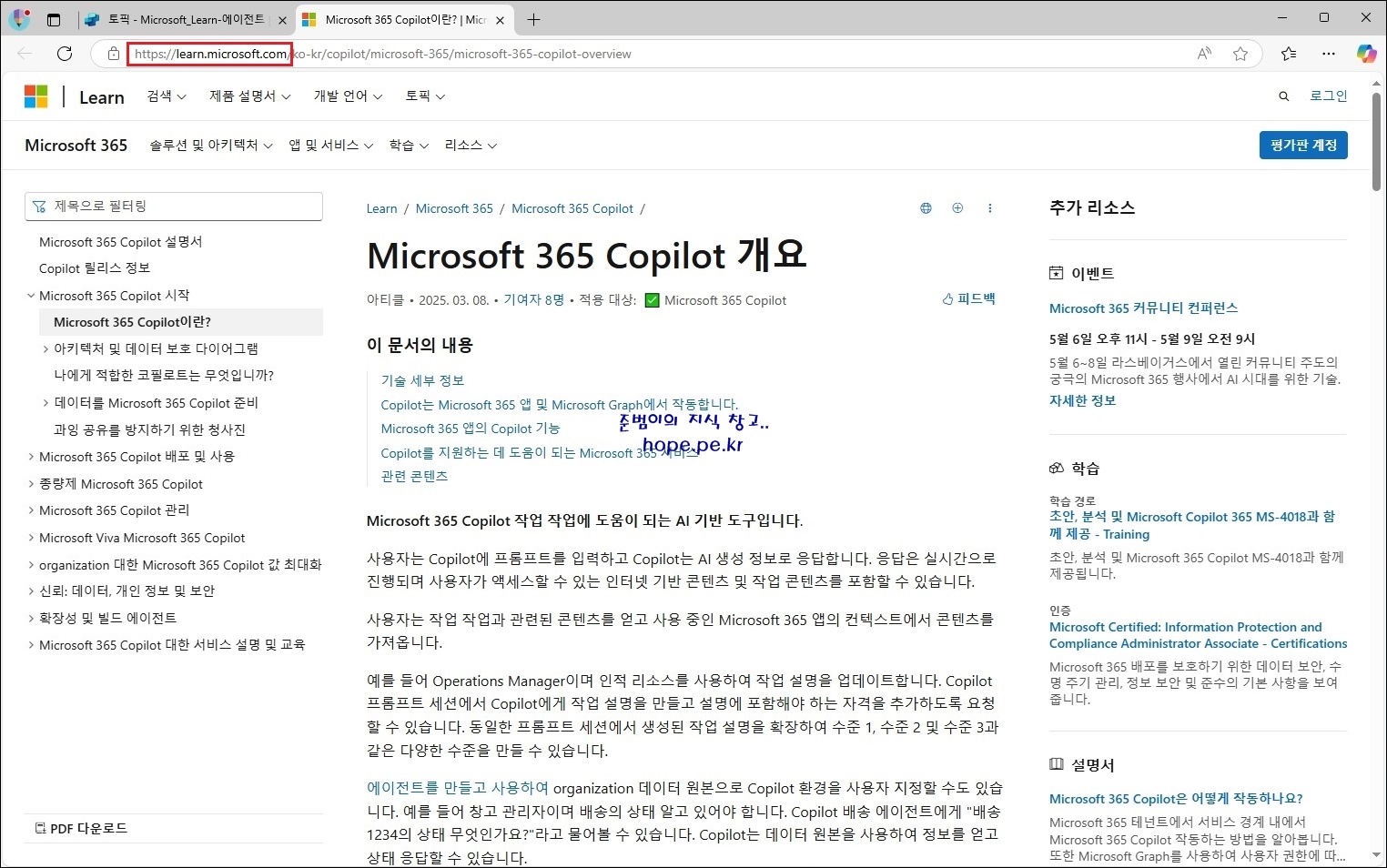Reload the page with refresh icon
The image size is (1387, 868).
click(x=65, y=54)
